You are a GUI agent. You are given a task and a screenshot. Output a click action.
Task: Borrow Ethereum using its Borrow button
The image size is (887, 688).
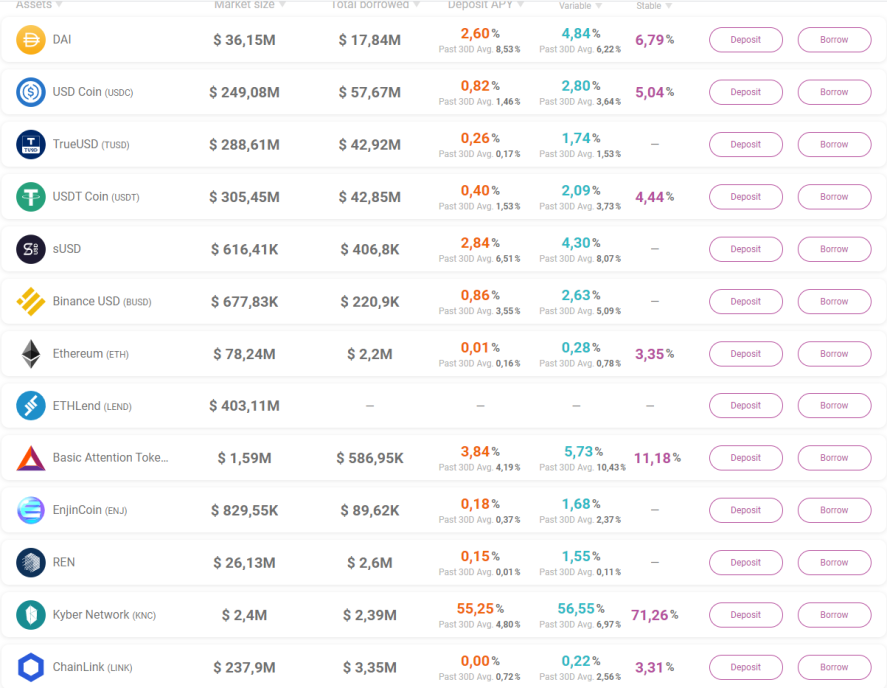coord(834,354)
